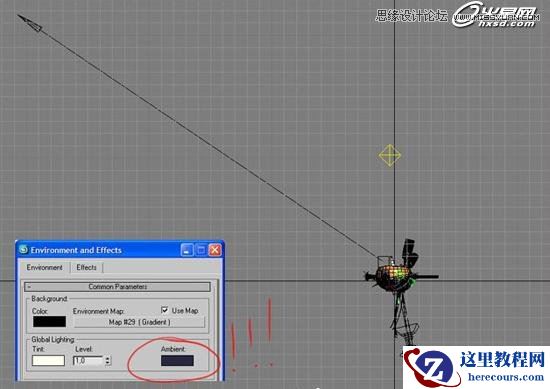This screenshot has height=389, width=550.
Task: Click the Level spinner arrows
Action: 108,361
